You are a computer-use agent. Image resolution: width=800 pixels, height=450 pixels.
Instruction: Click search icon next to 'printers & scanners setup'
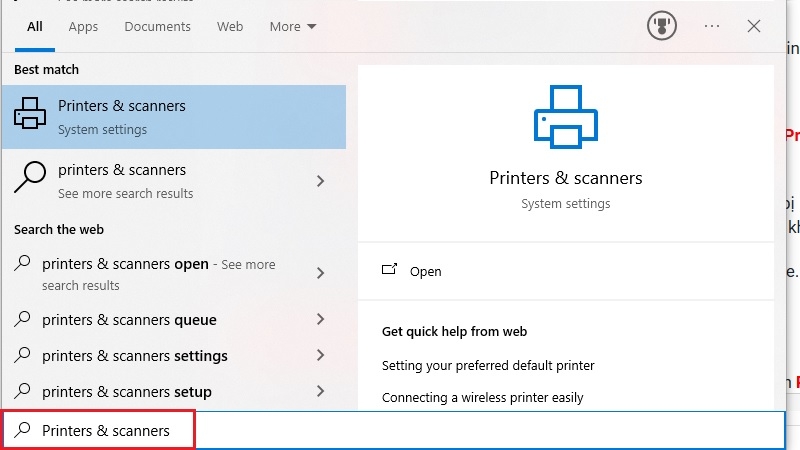tap(22, 391)
